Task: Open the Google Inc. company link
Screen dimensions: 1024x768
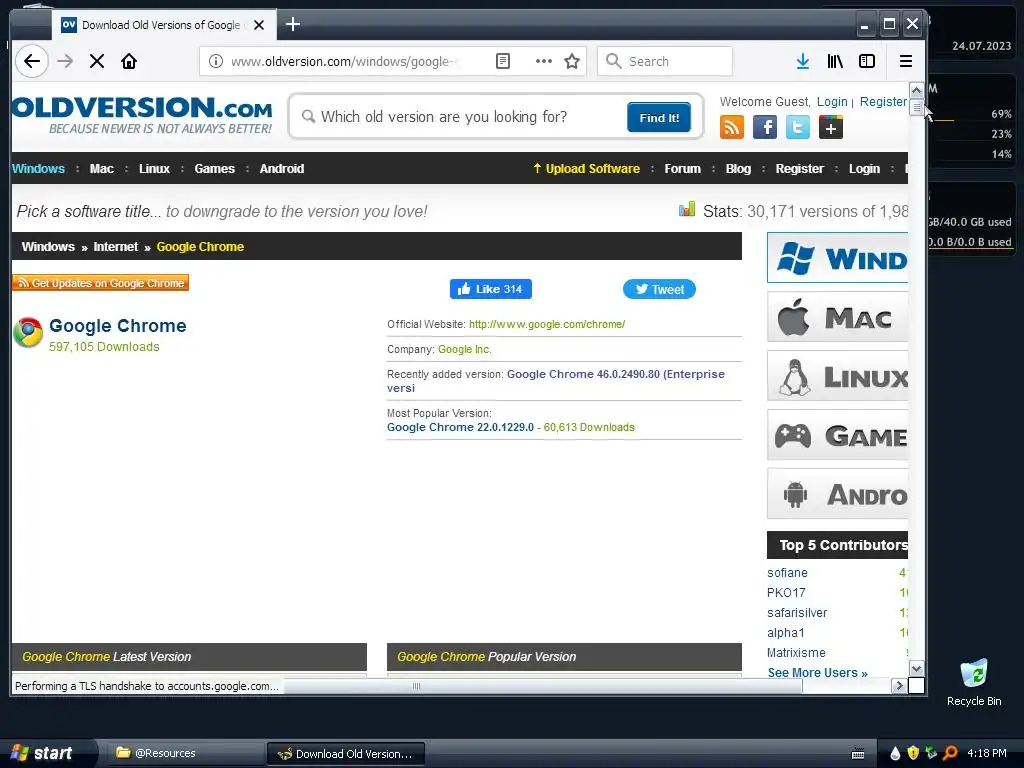Action: (x=464, y=349)
